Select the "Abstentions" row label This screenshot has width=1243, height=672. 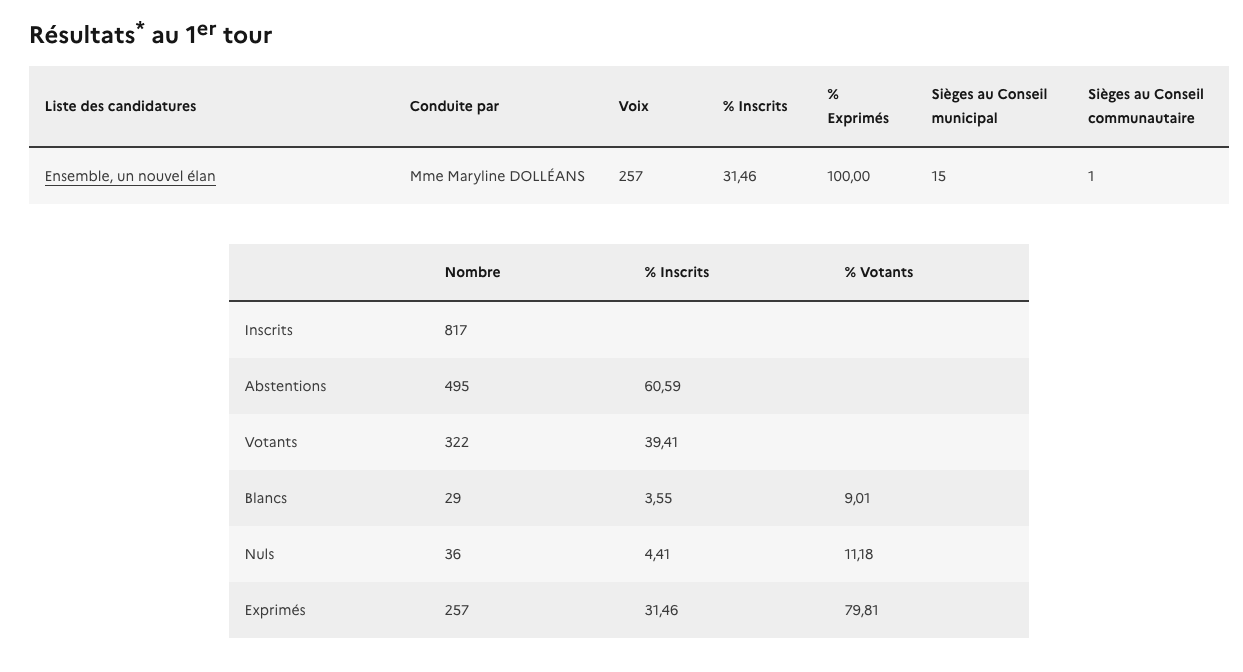coord(285,386)
